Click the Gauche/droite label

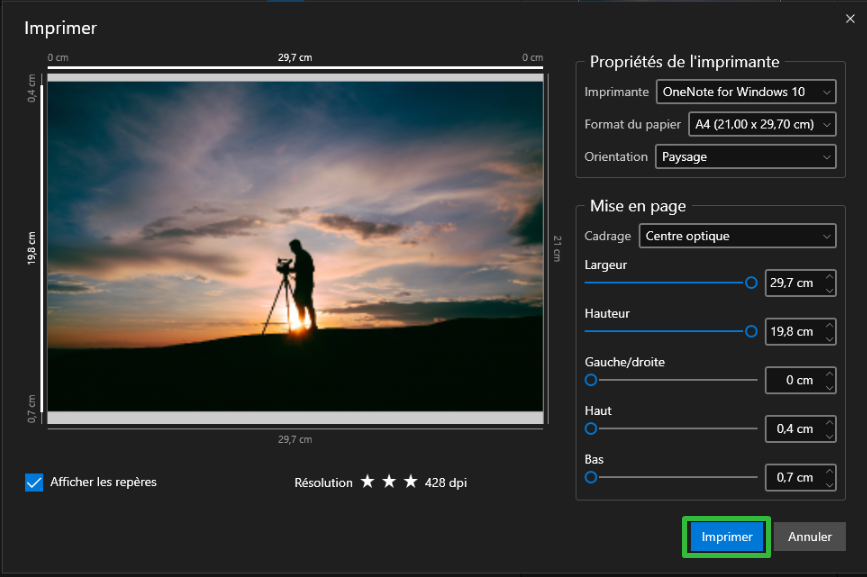click(625, 362)
